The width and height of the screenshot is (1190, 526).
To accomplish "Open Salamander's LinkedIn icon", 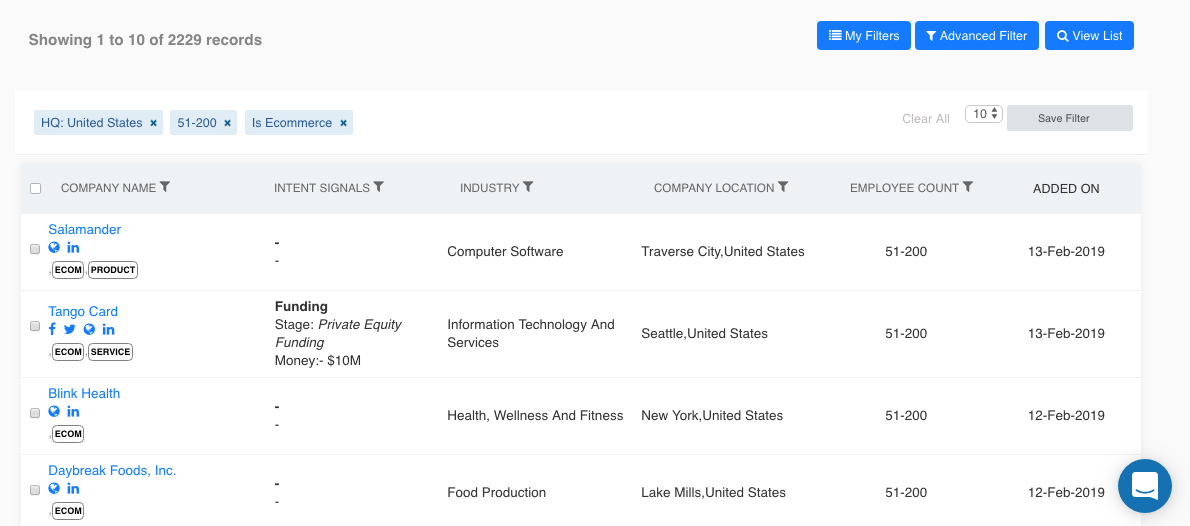I will coord(73,247).
